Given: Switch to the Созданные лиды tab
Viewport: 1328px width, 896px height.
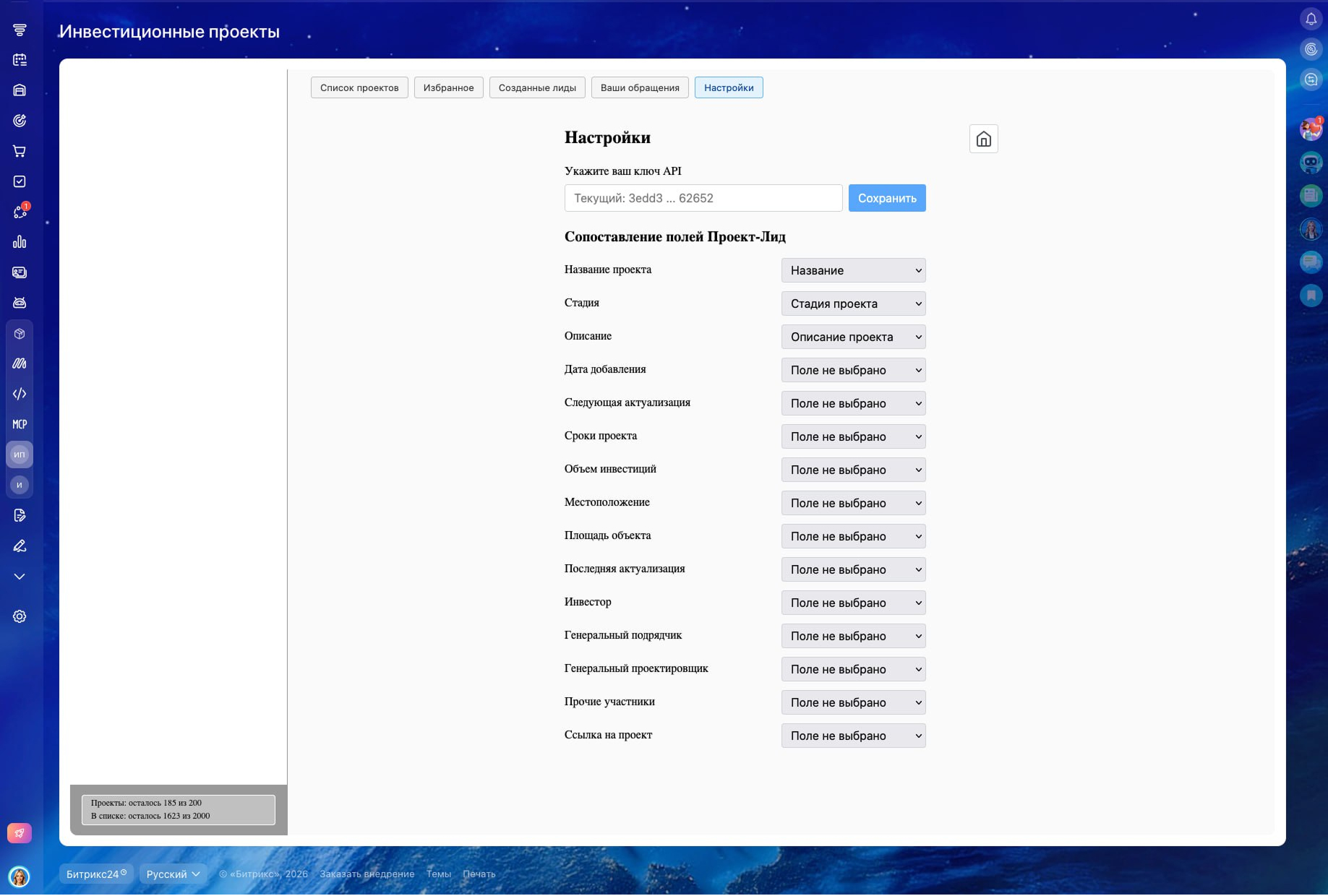Looking at the screenshot, I should 537,87.
